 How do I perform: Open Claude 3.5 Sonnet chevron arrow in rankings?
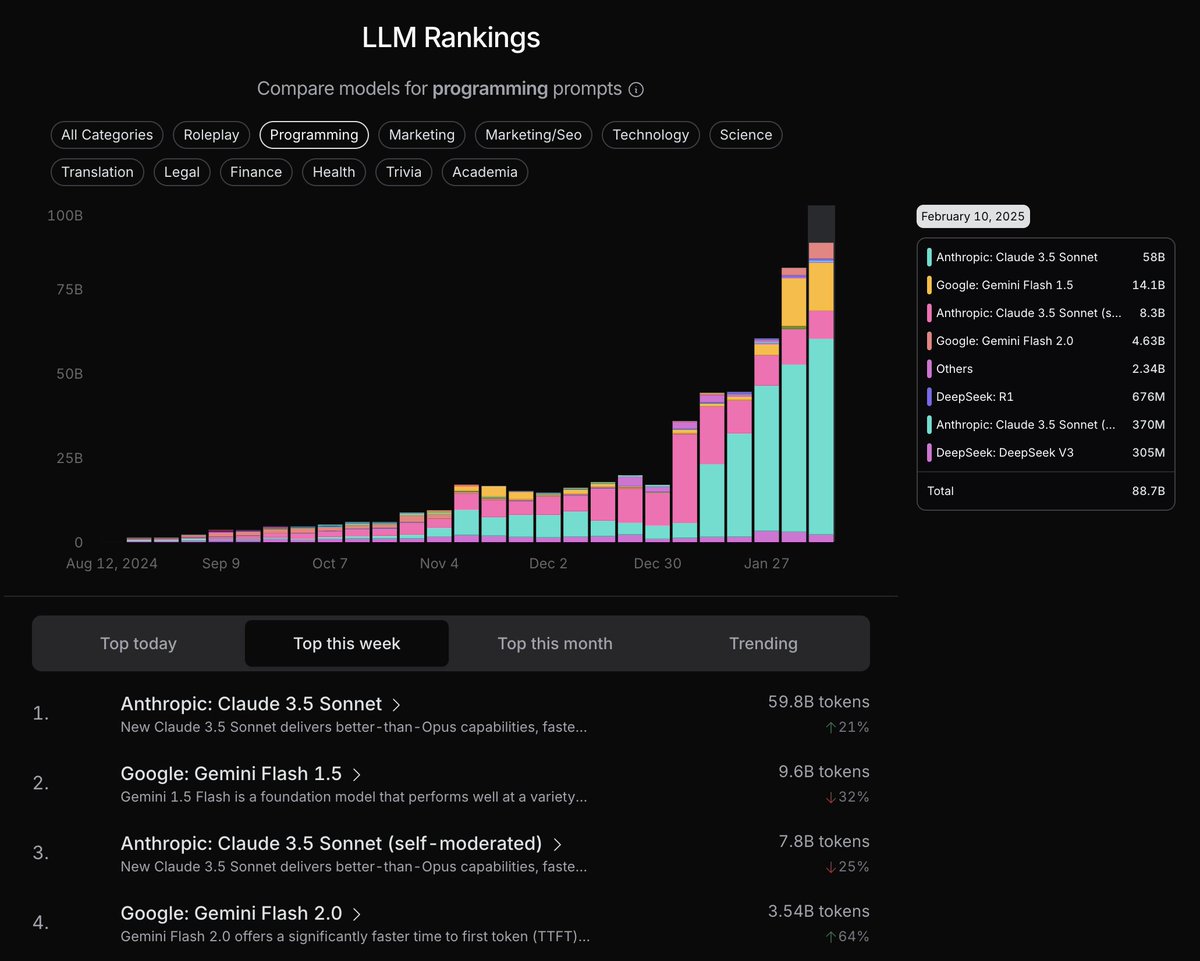397,705
